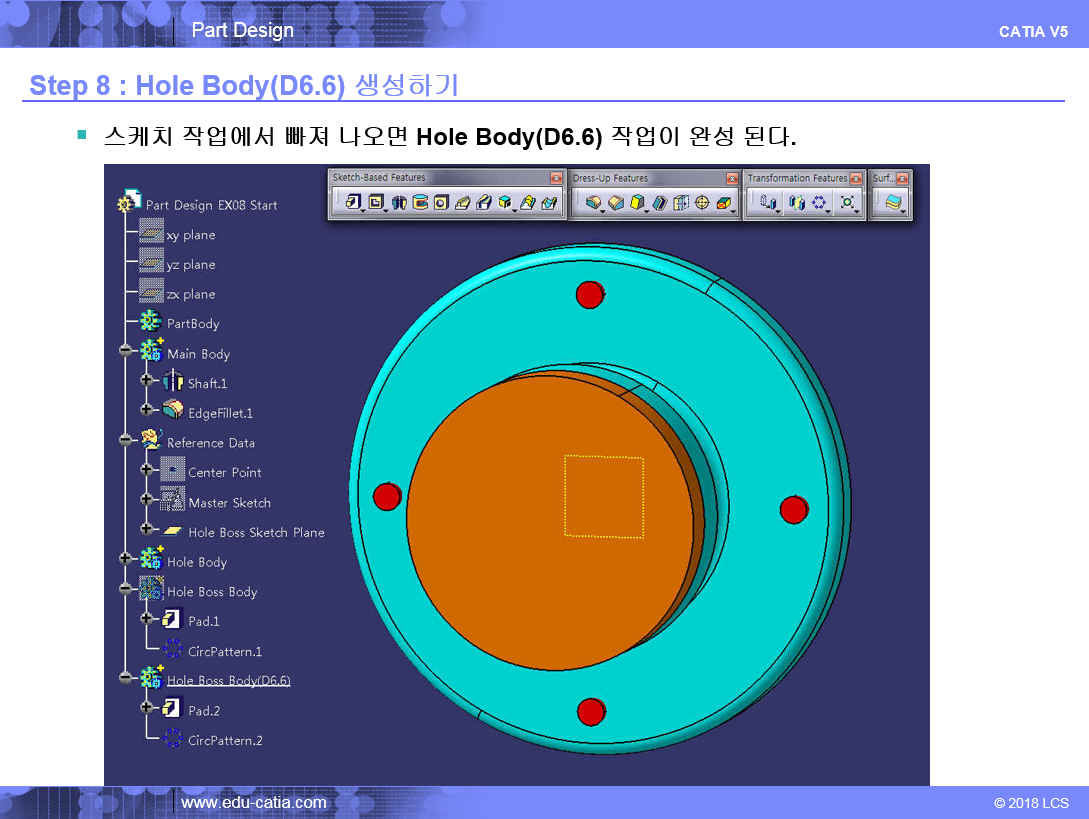Screen dimensions: 1089x819
Task: Click the Chamfer tool icon
Action: pyautogui.click(x=615, y=203)
